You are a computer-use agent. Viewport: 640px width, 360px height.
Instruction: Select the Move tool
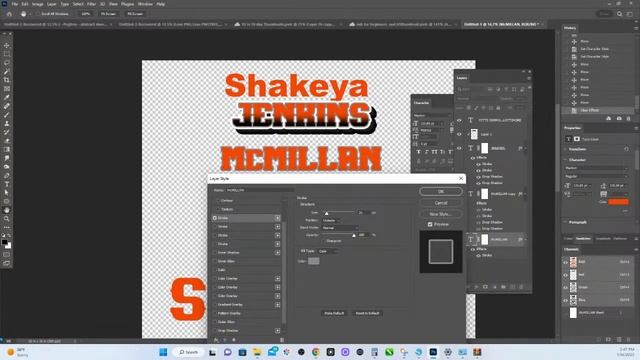click(x=7, y=45)
